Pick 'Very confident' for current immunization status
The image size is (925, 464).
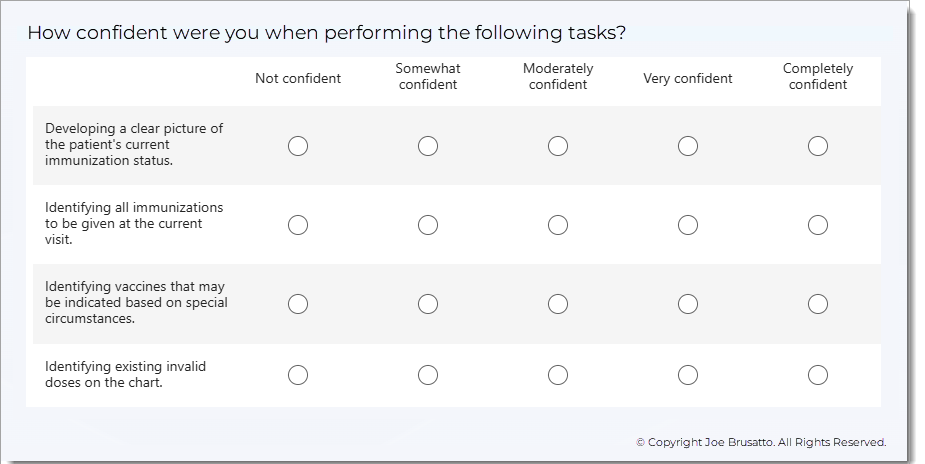pyautogui.click(x=688, y=146)
